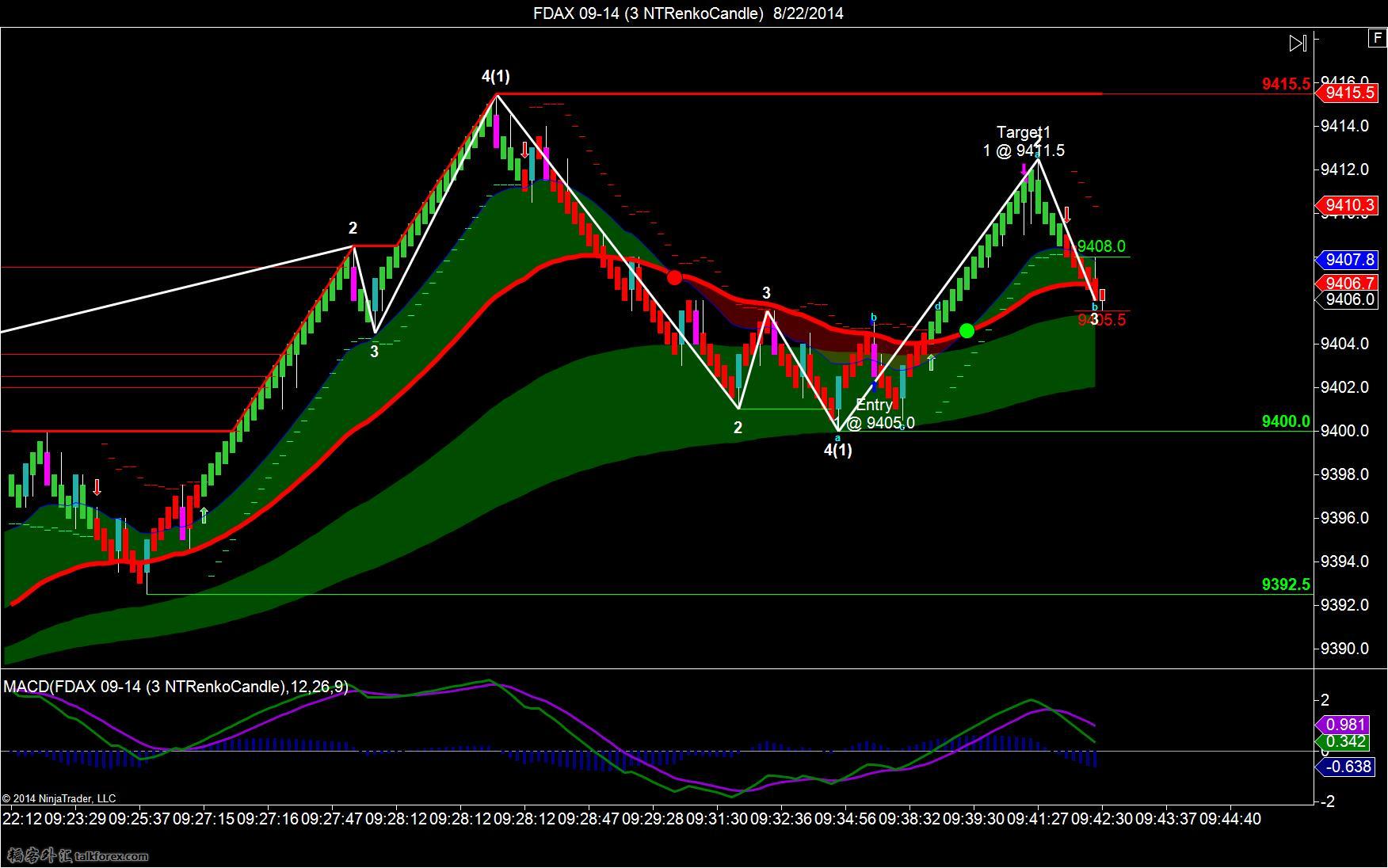Select the red 9406.7 price marker
The width and height of the screenshot is (1388, 868).
pyautogui.click(x=1346, y=284)
